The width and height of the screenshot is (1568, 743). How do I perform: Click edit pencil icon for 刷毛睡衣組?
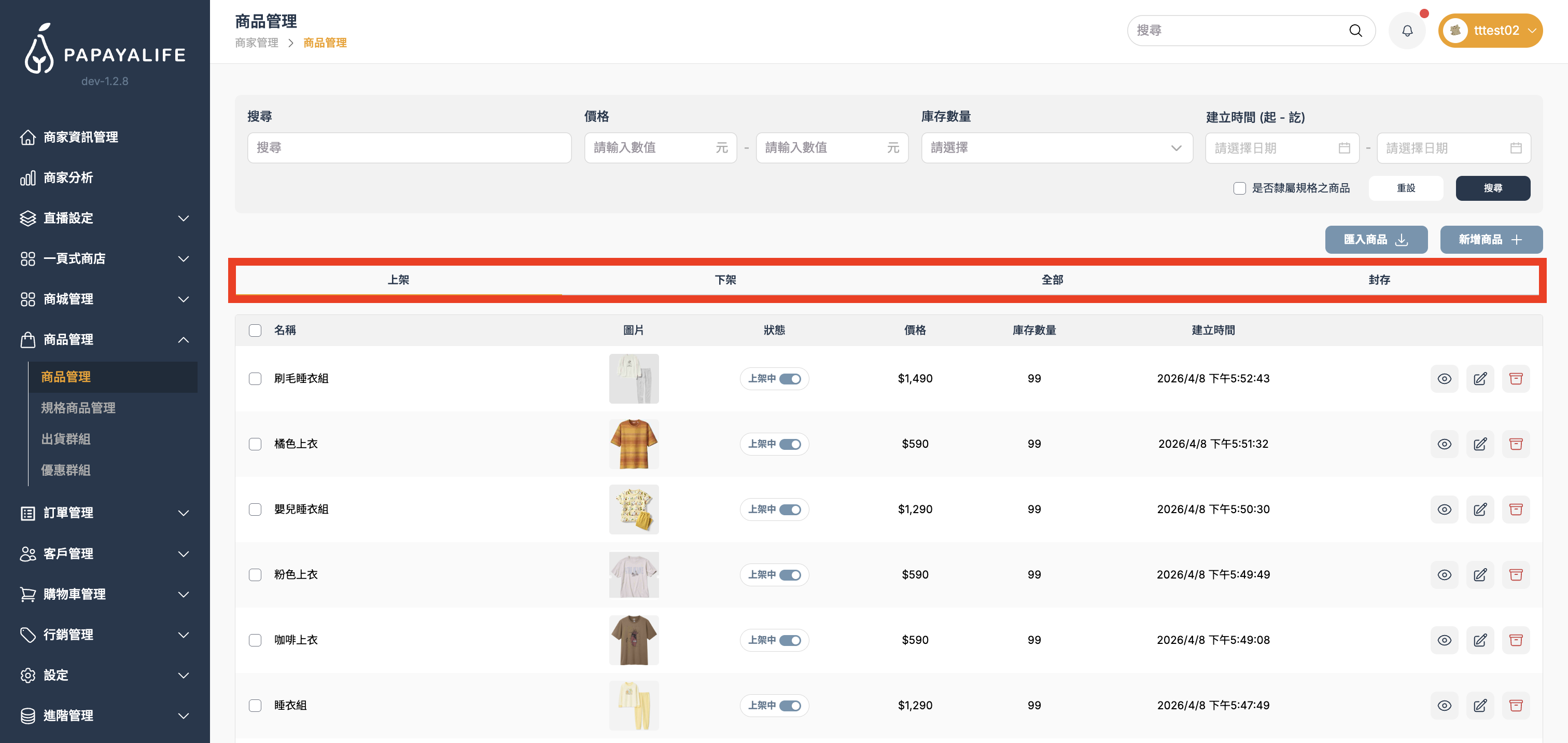(1480, 378)
